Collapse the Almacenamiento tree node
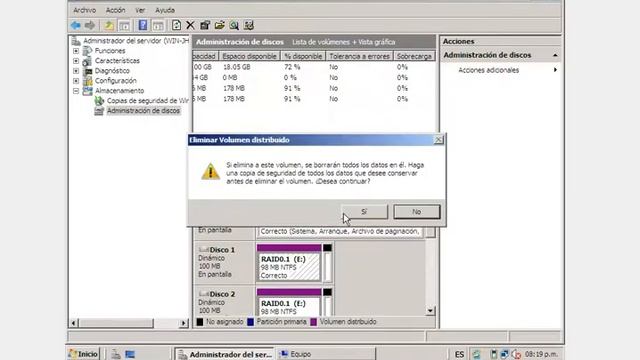This screenshot has width=640, height=360. [76, 91]
